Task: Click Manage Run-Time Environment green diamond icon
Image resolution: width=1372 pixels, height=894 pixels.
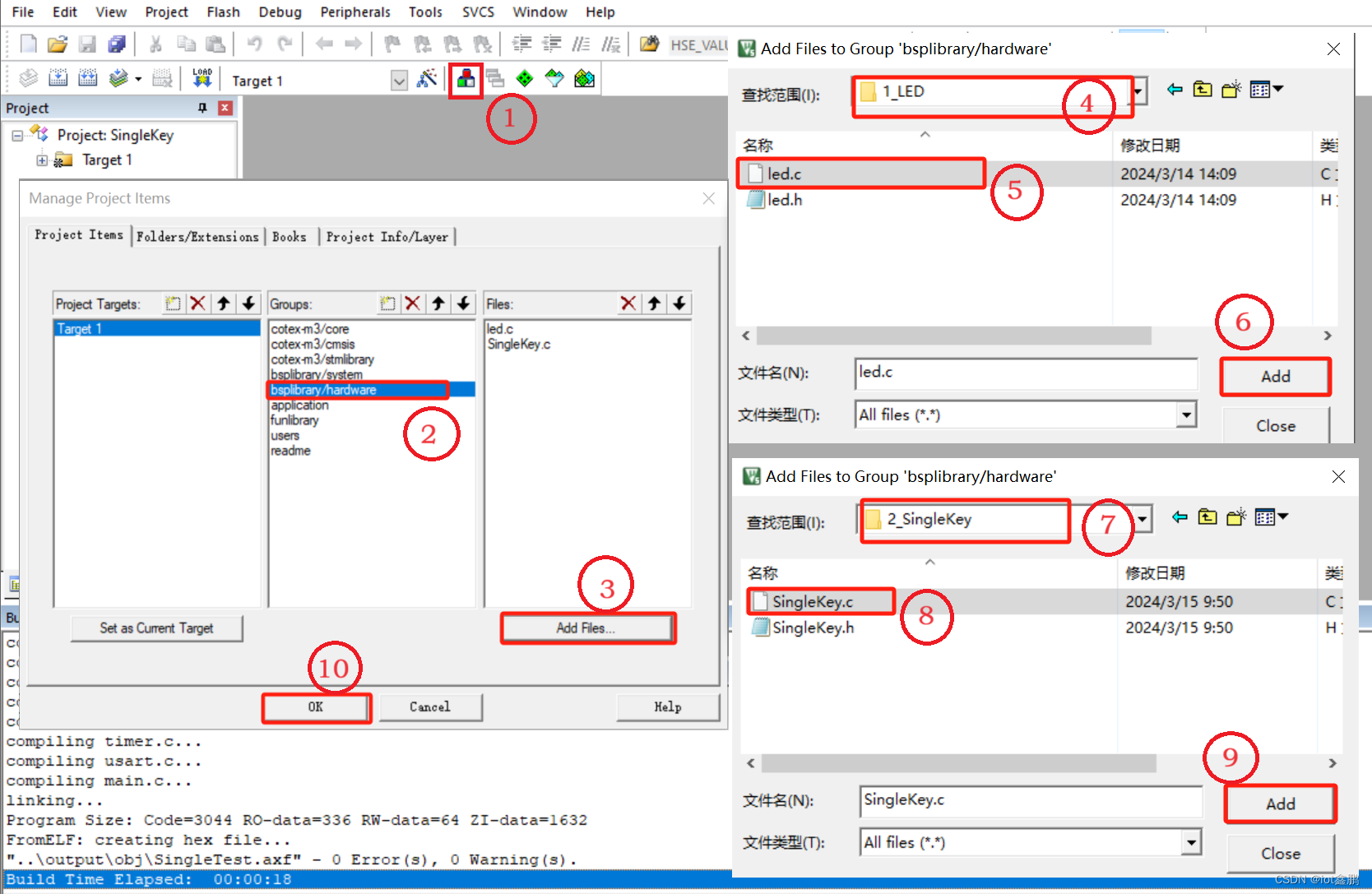Action: click(525, 79)
